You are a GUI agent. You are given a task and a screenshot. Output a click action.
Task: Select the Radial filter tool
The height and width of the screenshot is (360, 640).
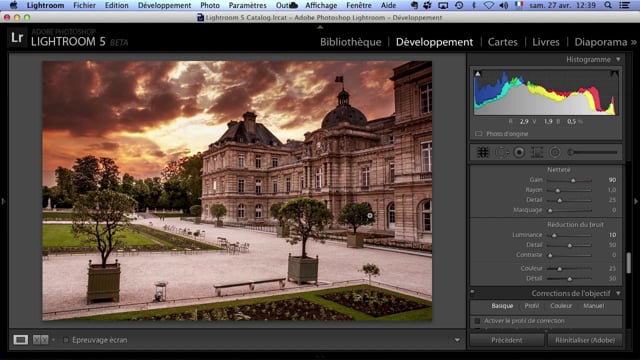[555, 152]
